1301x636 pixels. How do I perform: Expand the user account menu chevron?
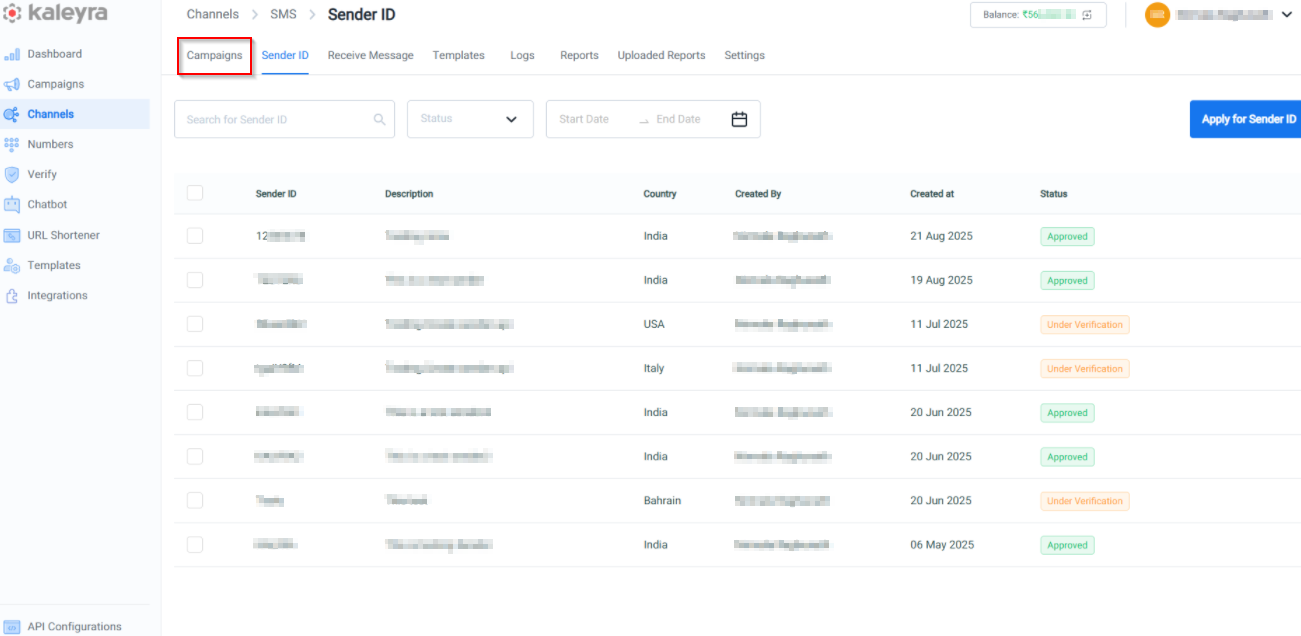point(1286,15)
